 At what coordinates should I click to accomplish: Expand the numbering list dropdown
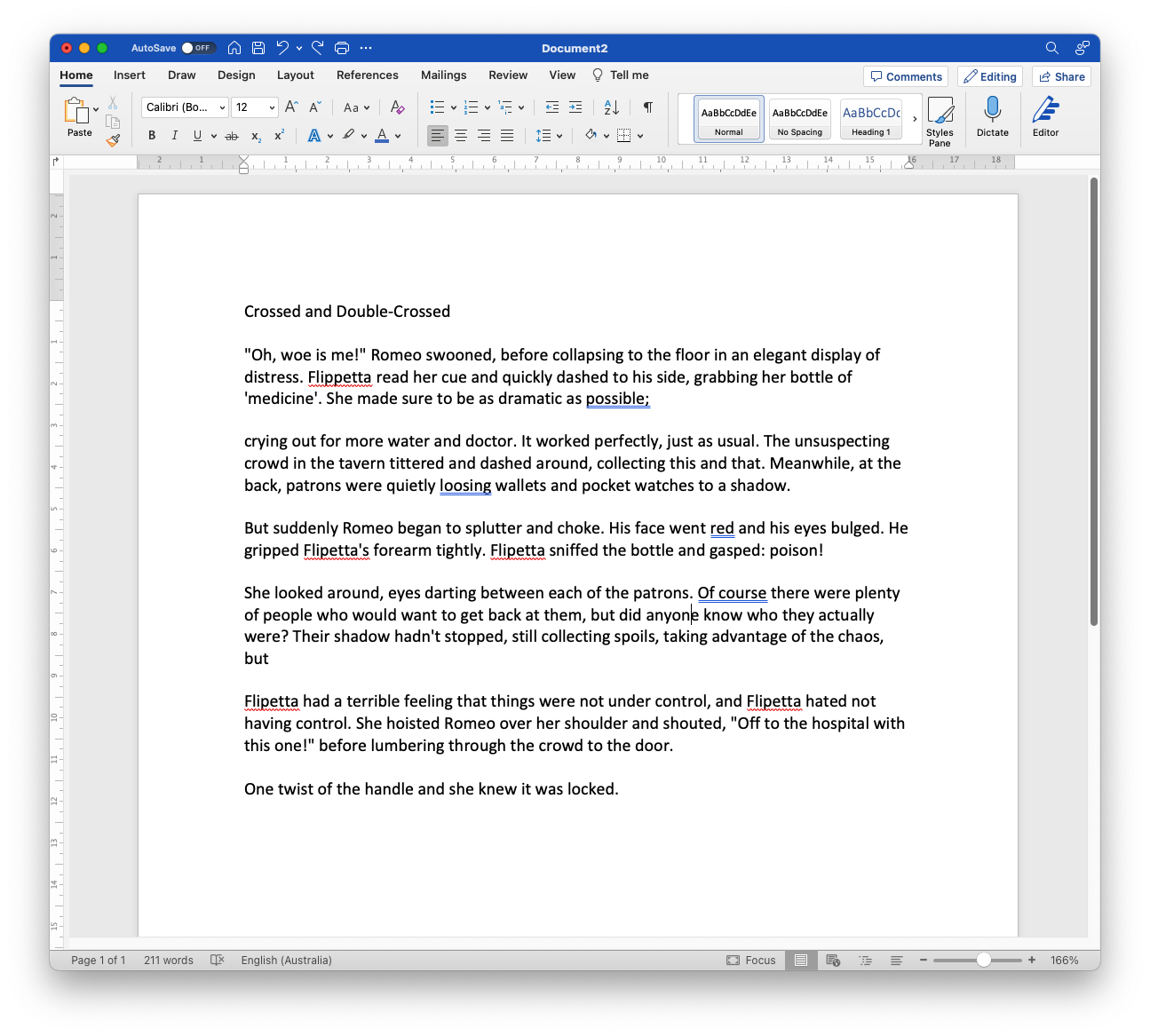(487, 107)
